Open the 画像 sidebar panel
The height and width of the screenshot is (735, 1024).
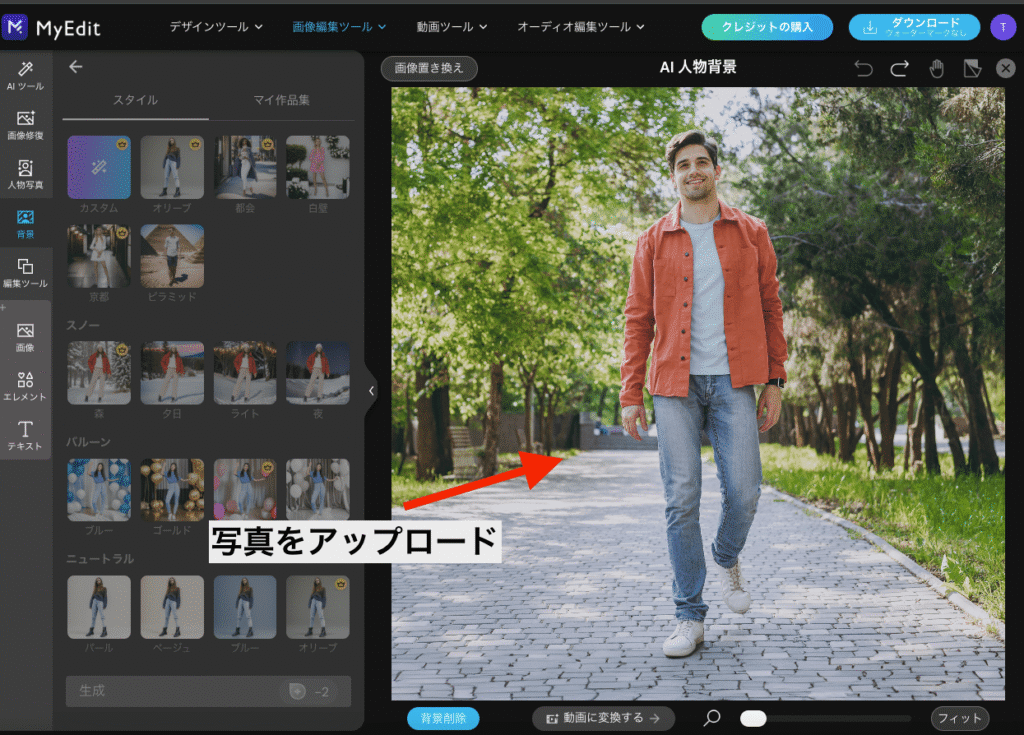[x=25, y=337]
